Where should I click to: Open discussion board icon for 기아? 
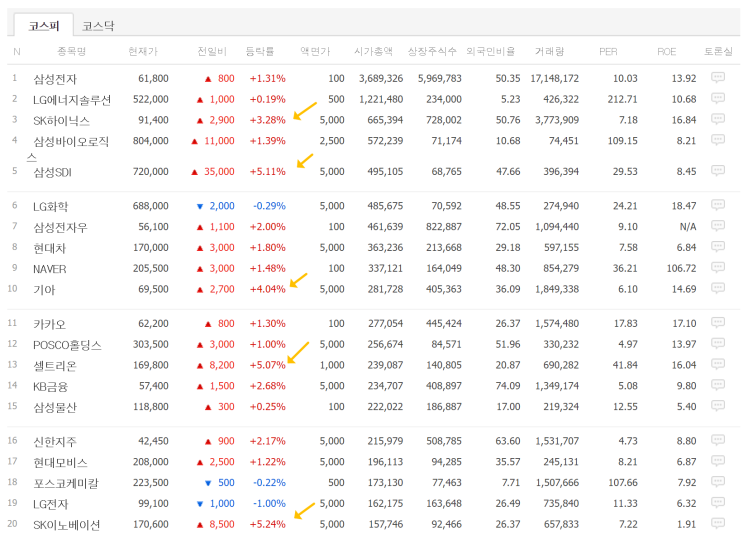tap(718, 289)
